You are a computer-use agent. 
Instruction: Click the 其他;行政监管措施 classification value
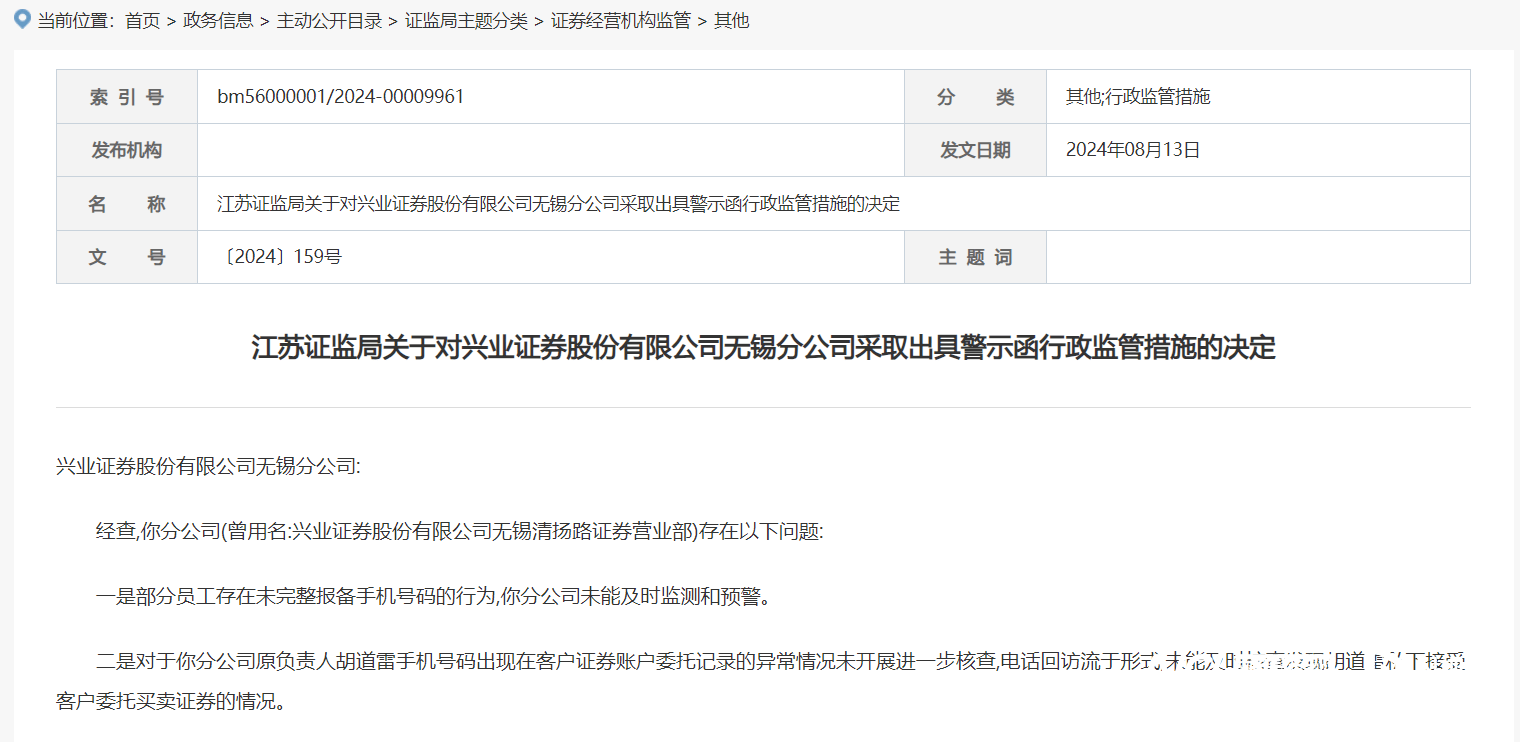pos(1138,97)
